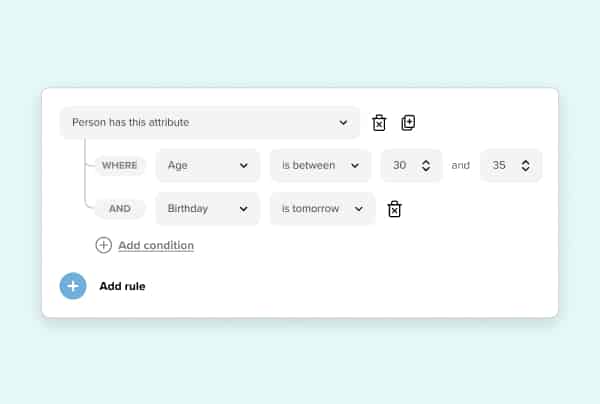
Task: Expand the 'is between' operator dropdown
Action: pyautogui.click(x=320, y=166)
